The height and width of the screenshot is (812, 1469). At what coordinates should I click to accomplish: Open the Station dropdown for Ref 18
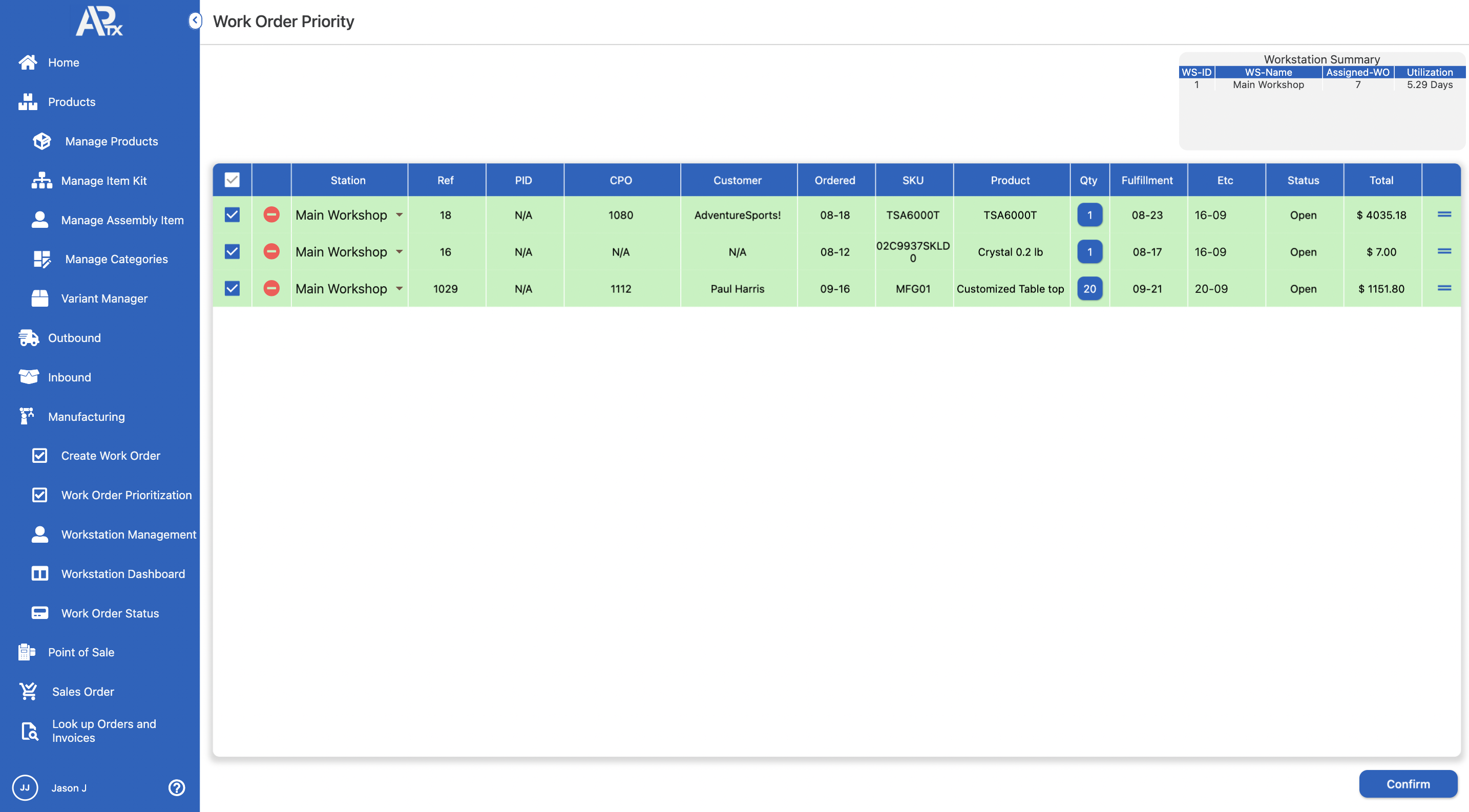399,215
